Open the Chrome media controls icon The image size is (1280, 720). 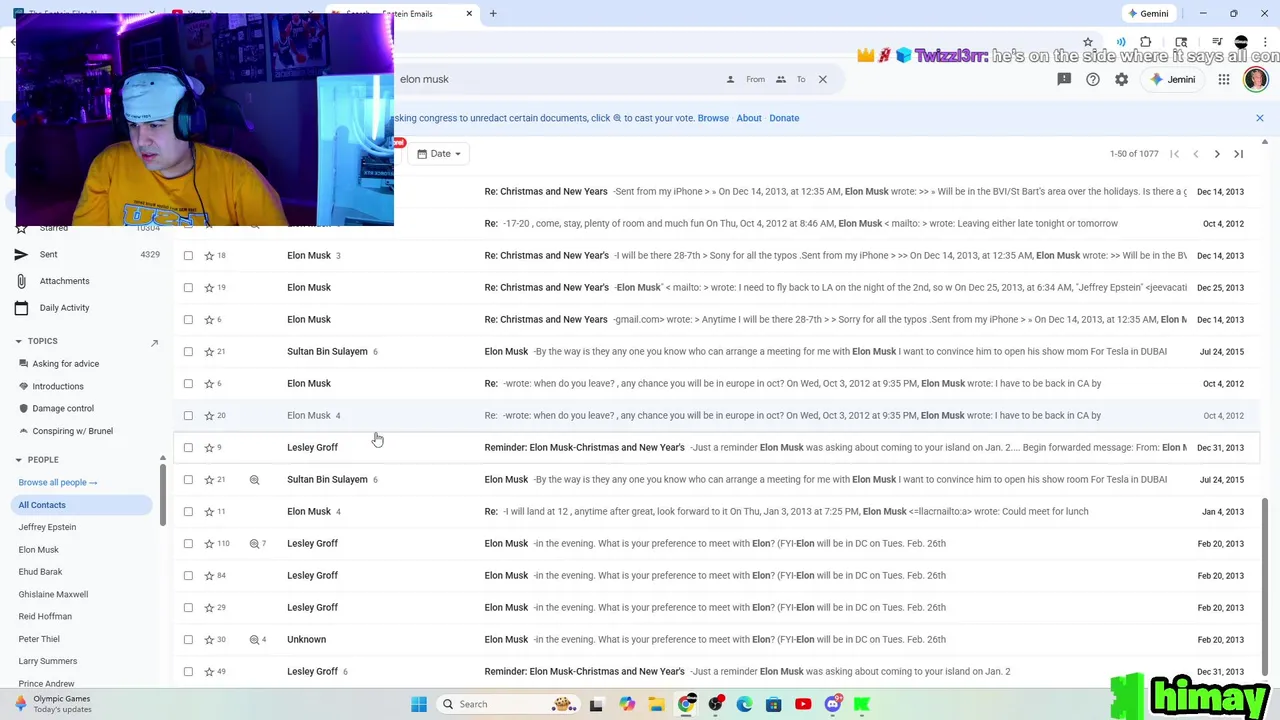tap(1217, 42)
